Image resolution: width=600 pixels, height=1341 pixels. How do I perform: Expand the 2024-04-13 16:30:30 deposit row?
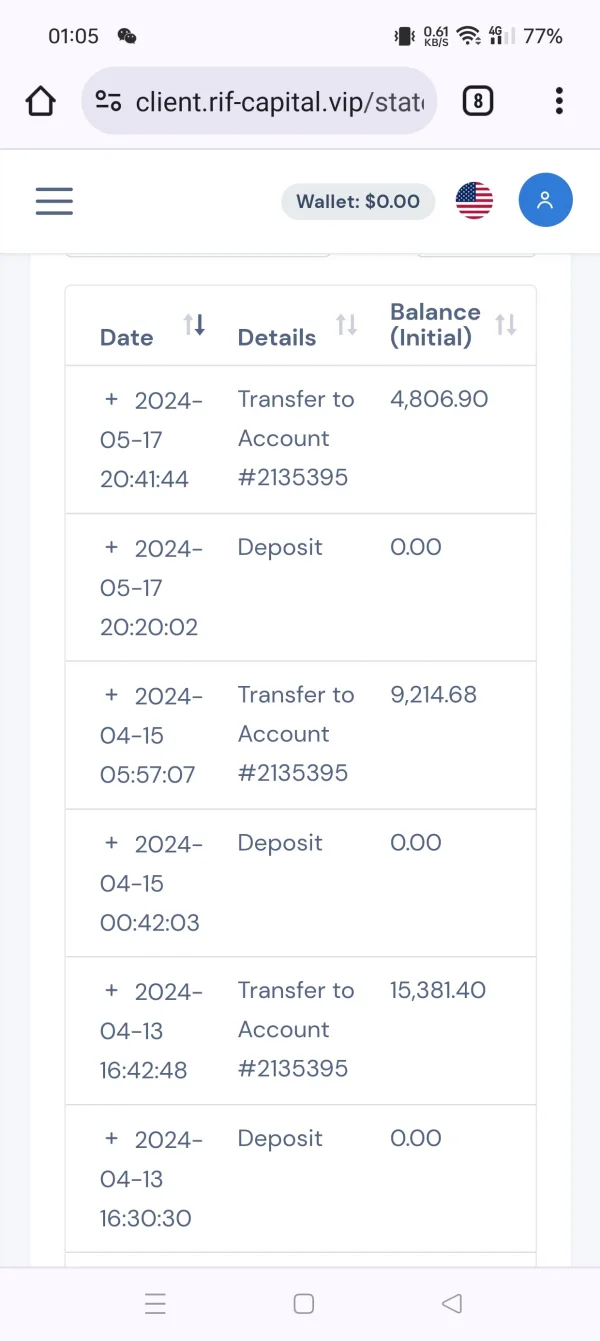(x=112, y=1139)
